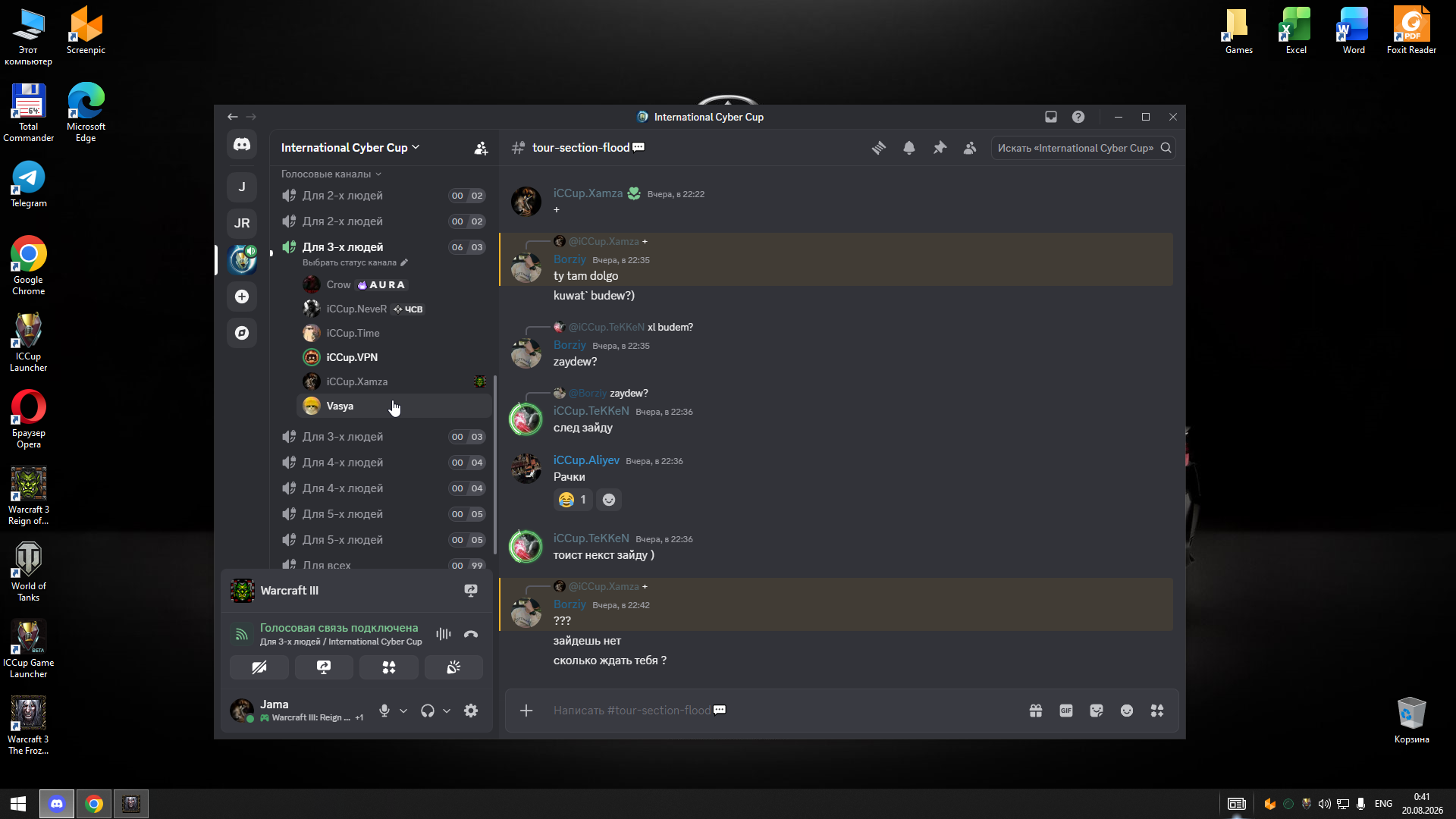Click the channel list scrollbar
The height and width of the screenshot is (819, 1456).
click(x=495, y=464)
